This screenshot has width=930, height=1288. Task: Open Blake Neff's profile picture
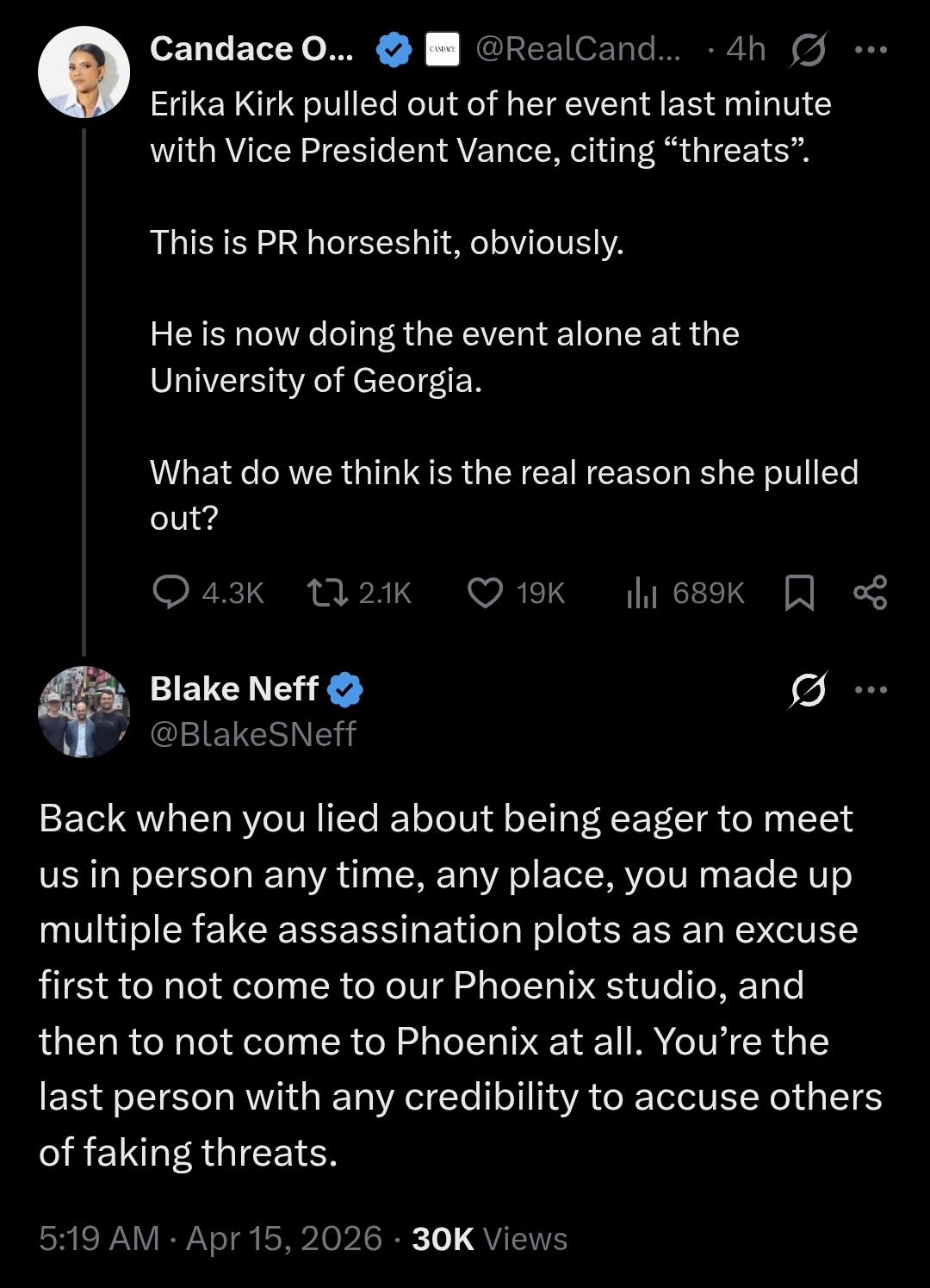pyautogui.click(x=84, y=712)
